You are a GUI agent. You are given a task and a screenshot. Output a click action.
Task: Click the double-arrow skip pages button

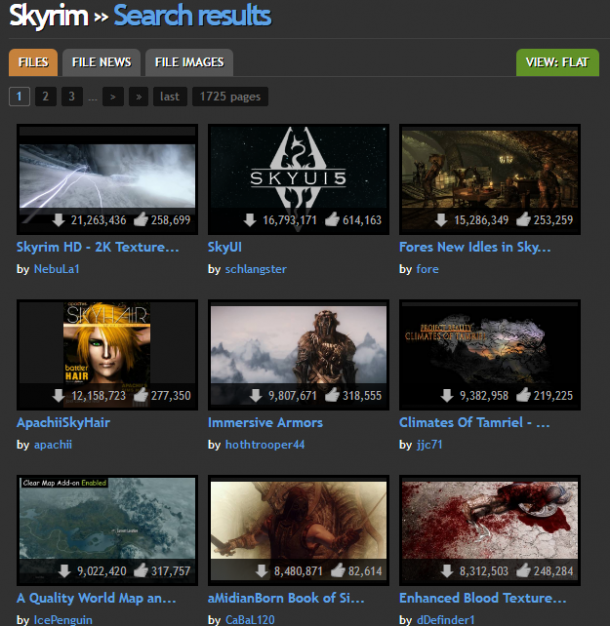139,96
